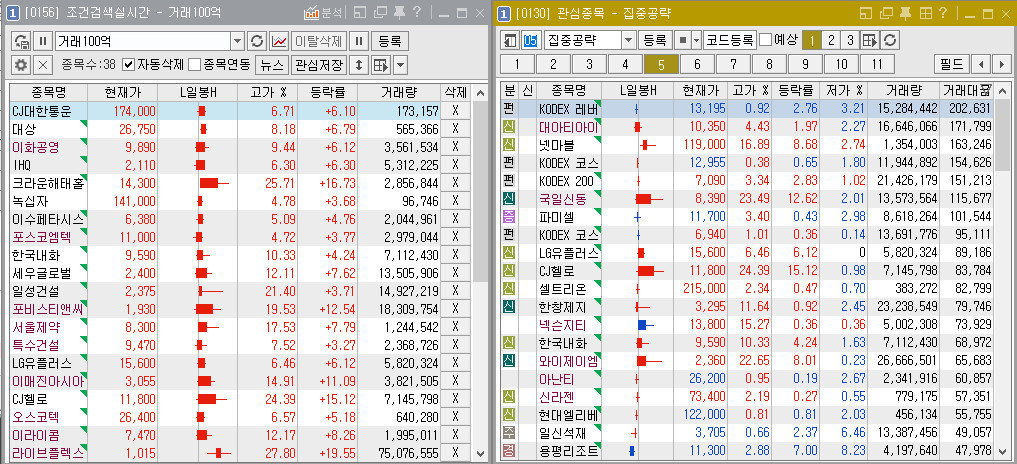Select view toggle 3 next to 예상
Screen dimensions: 1017x464
tap(850, 40)
